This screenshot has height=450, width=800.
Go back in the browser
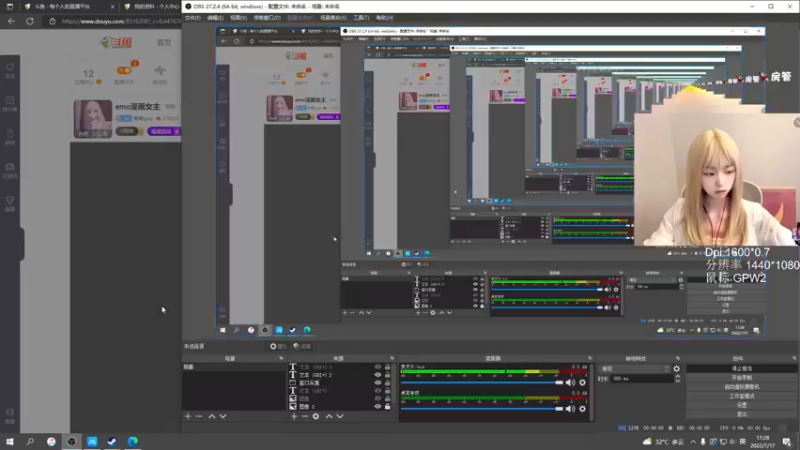(11, 21)
